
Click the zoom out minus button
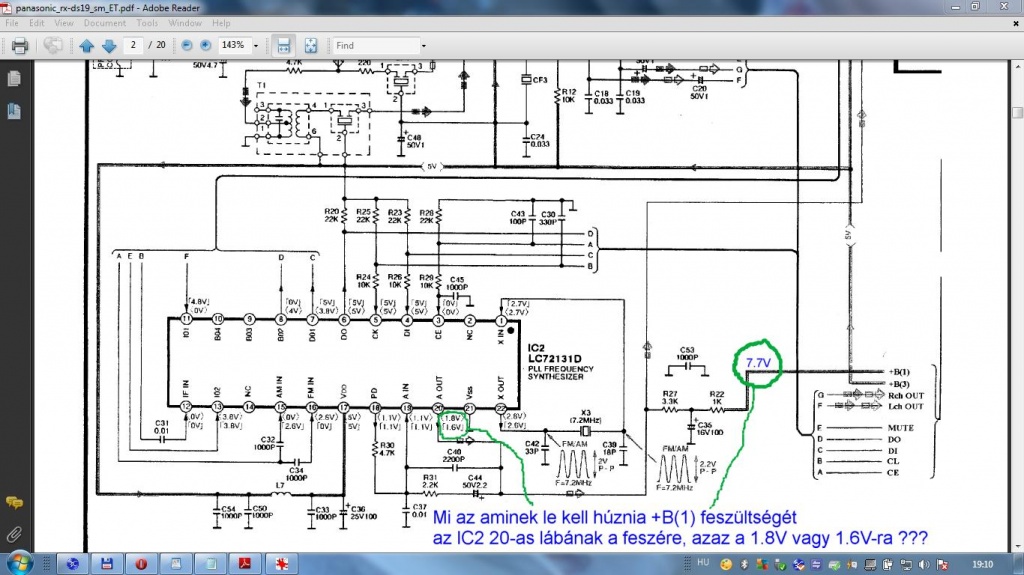pos(187,45)
